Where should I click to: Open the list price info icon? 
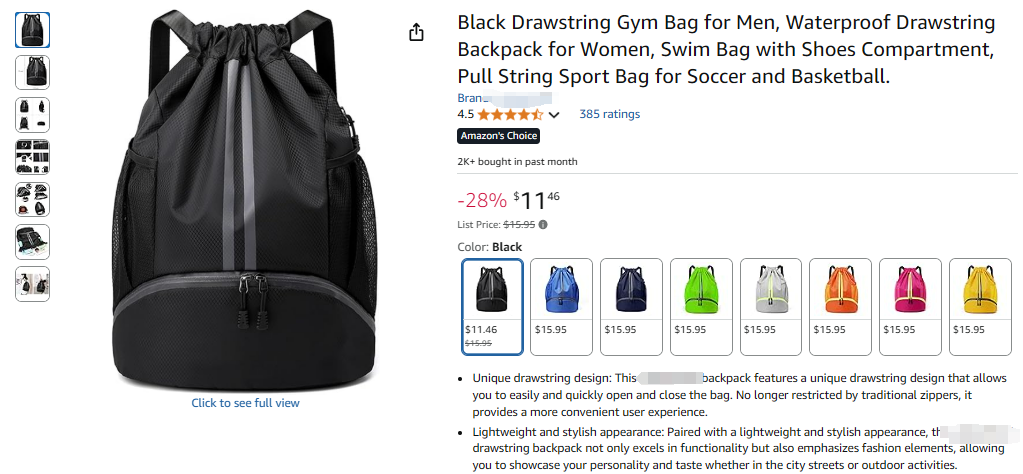point(543,224)
